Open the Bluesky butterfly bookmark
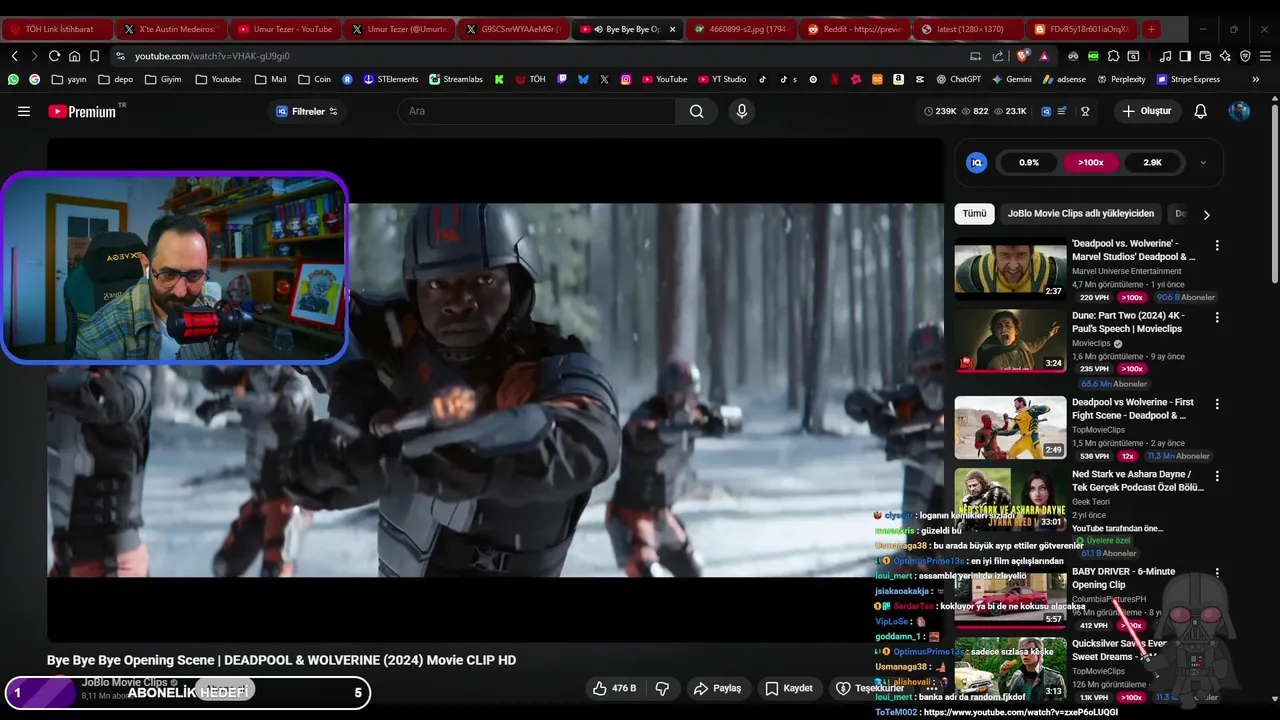 pos(583,79)
